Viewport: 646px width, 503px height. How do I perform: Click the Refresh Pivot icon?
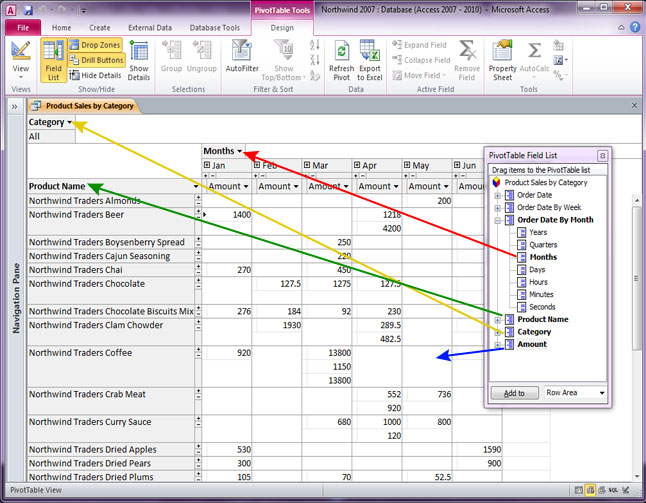[342, 59]
